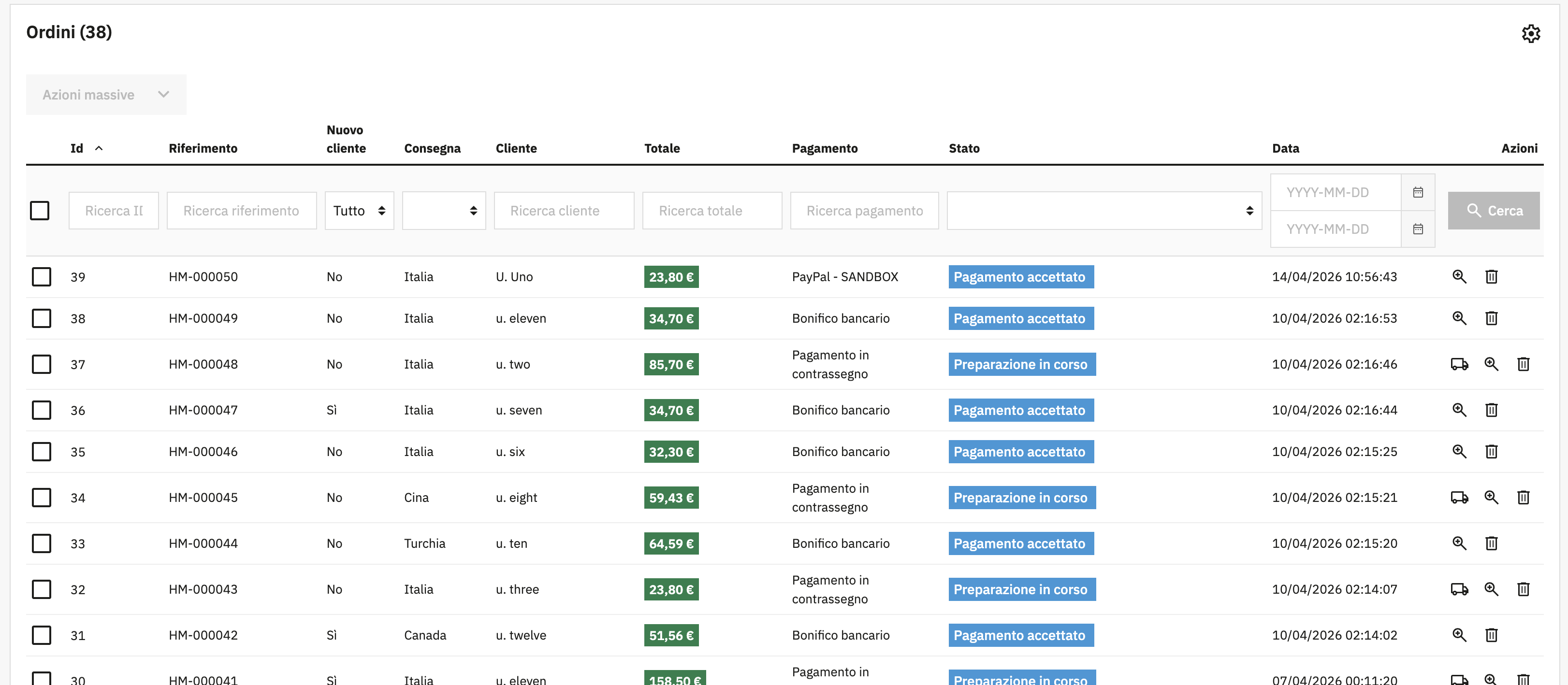Delete order HM-000042 with the trash icon
The image size is (1568, 685).
click(1491, 634)
